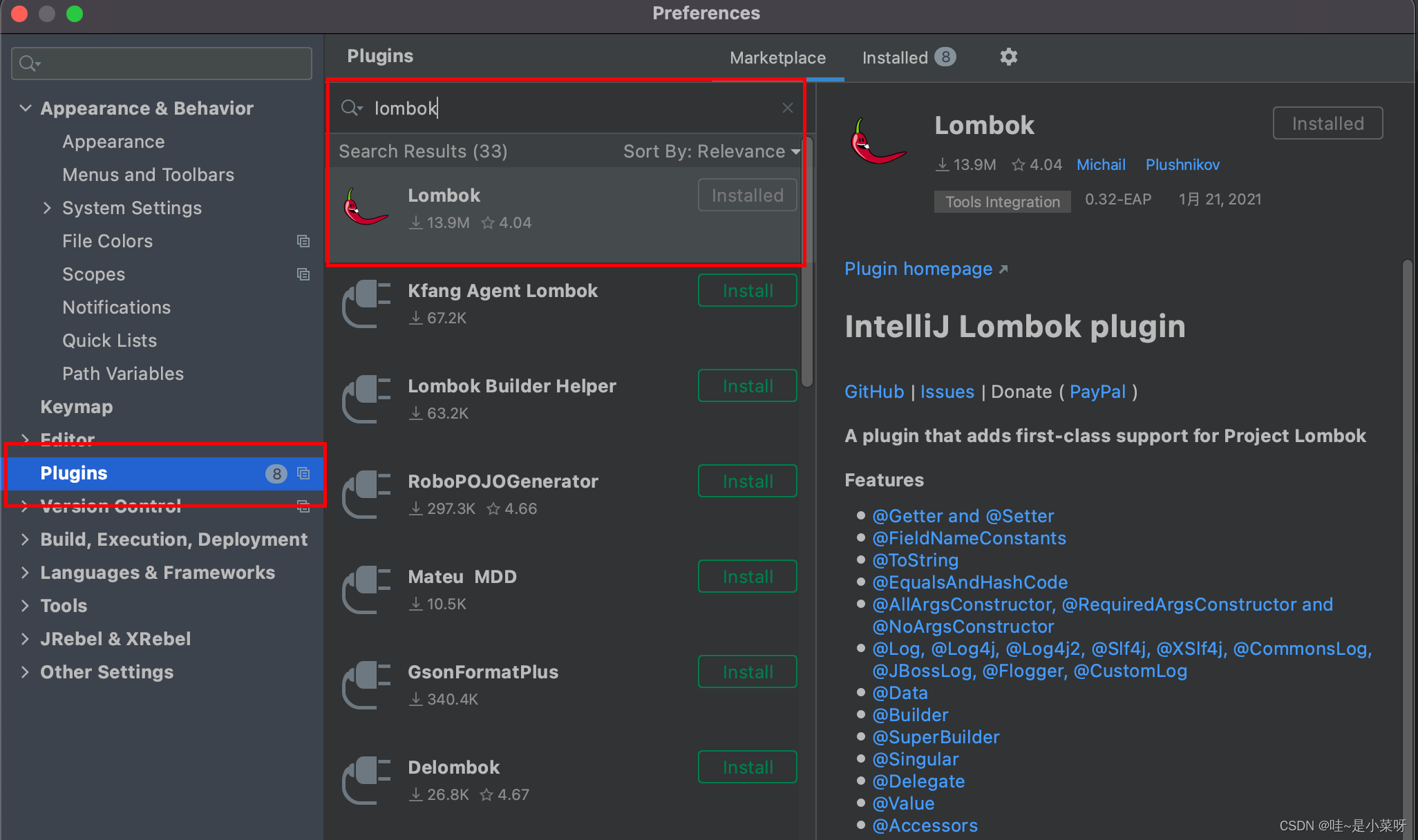Image resolution: width=1418 pixels, height=840 pixels.
Task: Click search results list scrollbar
Action: pos(807,262)
